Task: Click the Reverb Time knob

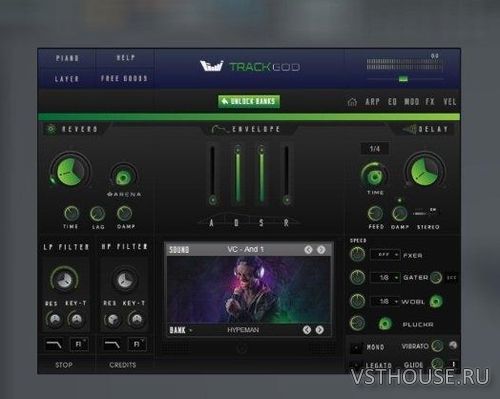Action: click(x=71, y=214)
